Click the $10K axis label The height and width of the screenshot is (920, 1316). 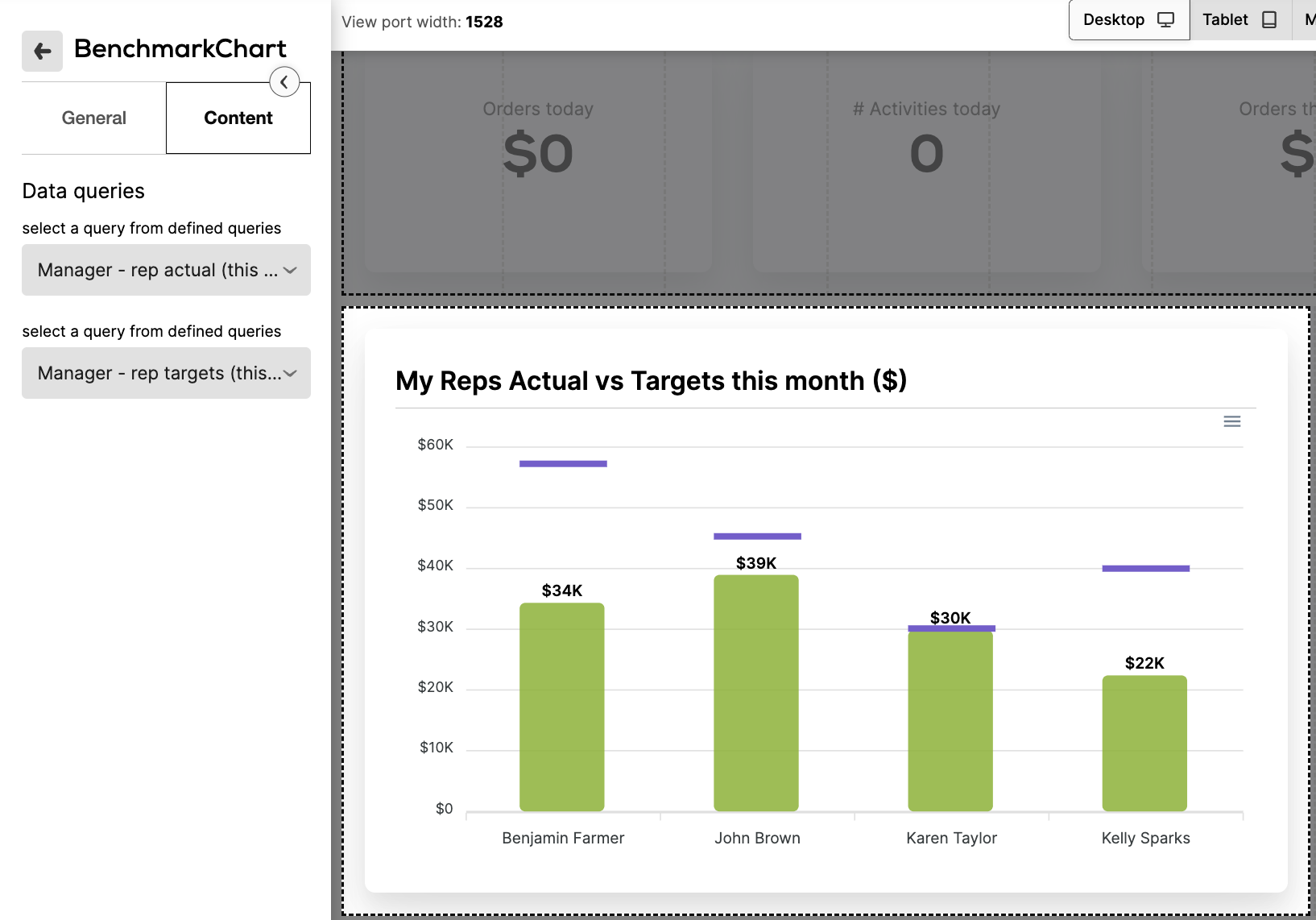436,748
